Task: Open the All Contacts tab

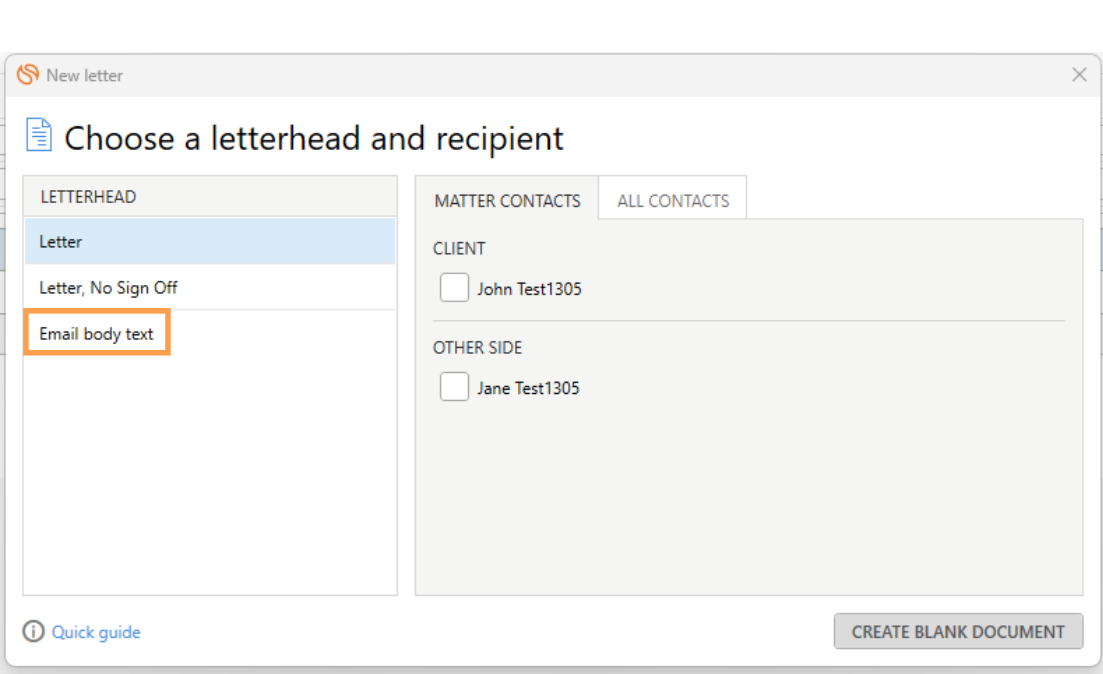Action: [x=673, y=200]
